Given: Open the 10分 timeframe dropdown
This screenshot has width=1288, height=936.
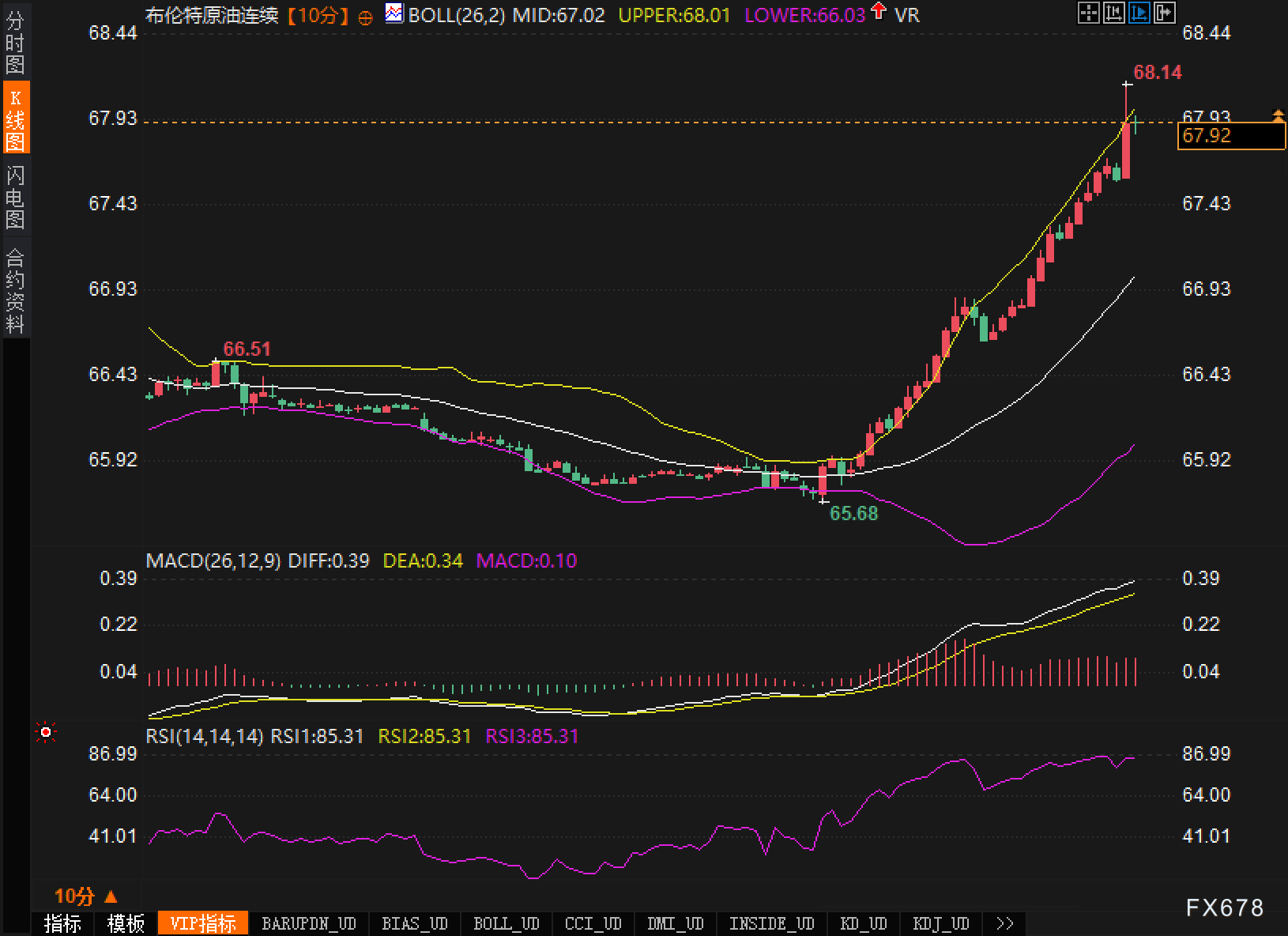Looking at the screenshot, I should 85,896.
